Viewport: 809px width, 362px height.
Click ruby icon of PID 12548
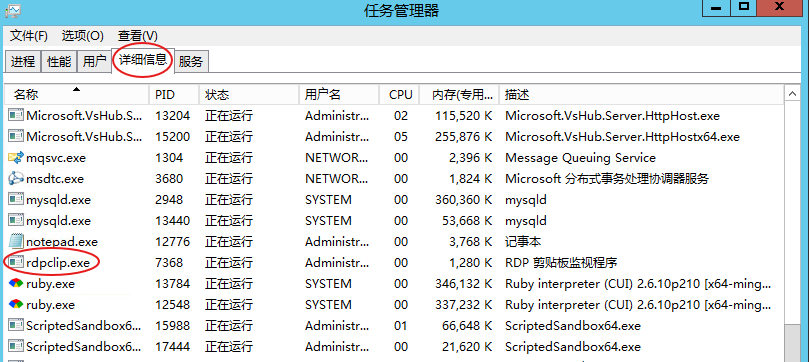tap(16, 305)
